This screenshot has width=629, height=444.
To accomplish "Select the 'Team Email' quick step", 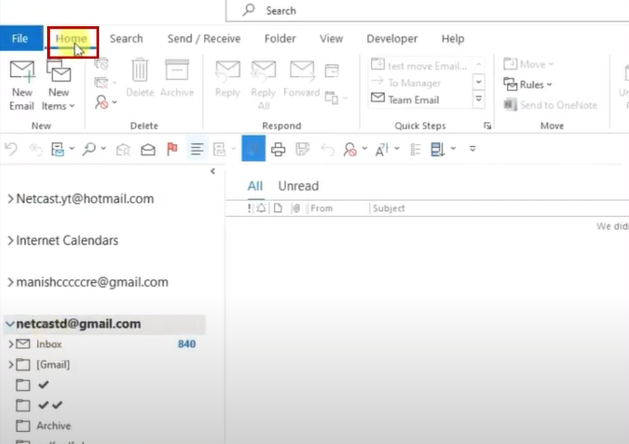I will tap(405, 99).
